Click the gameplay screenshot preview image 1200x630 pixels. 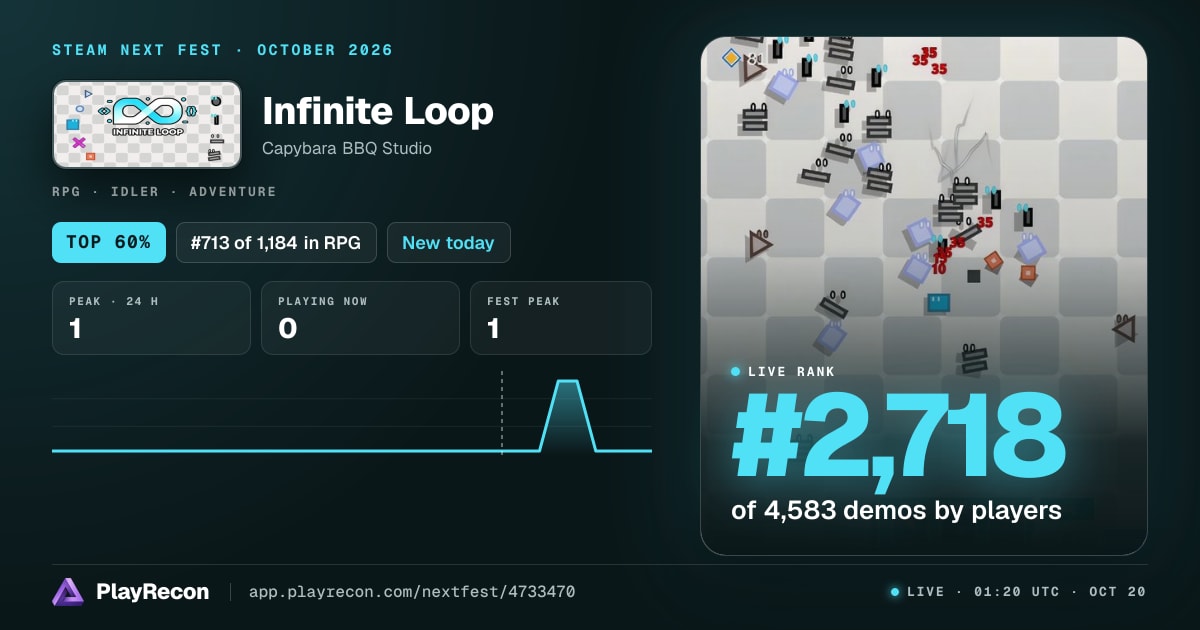923,296
